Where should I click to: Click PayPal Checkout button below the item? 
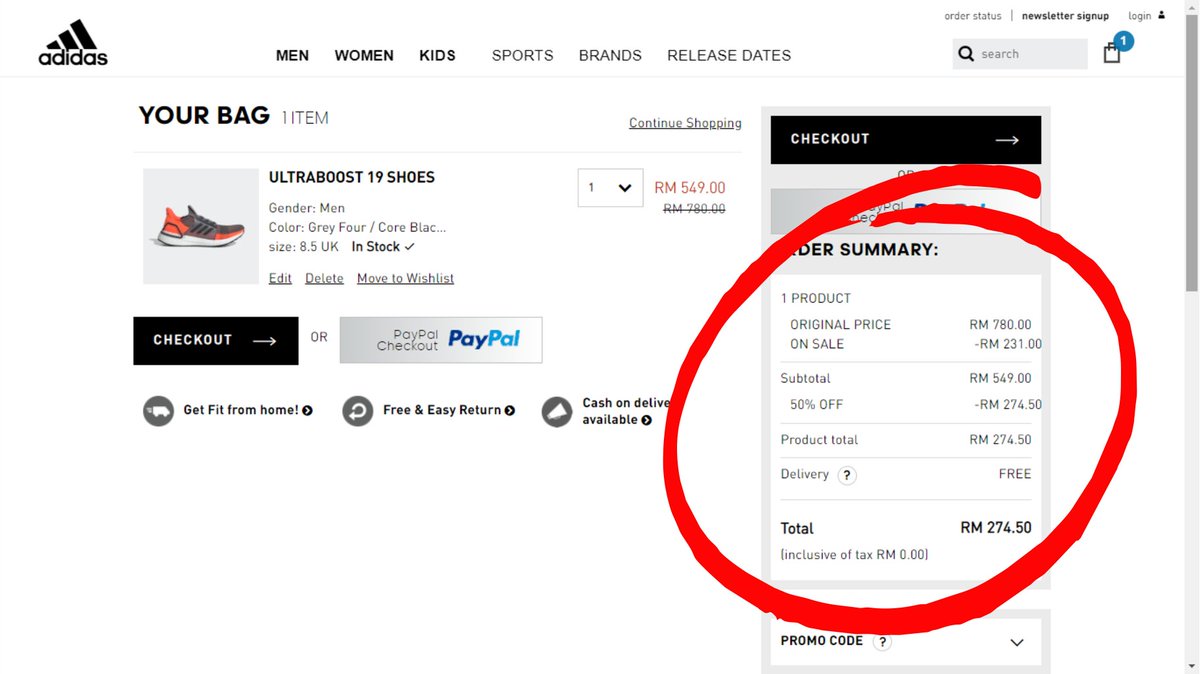[x=441, y=340]
